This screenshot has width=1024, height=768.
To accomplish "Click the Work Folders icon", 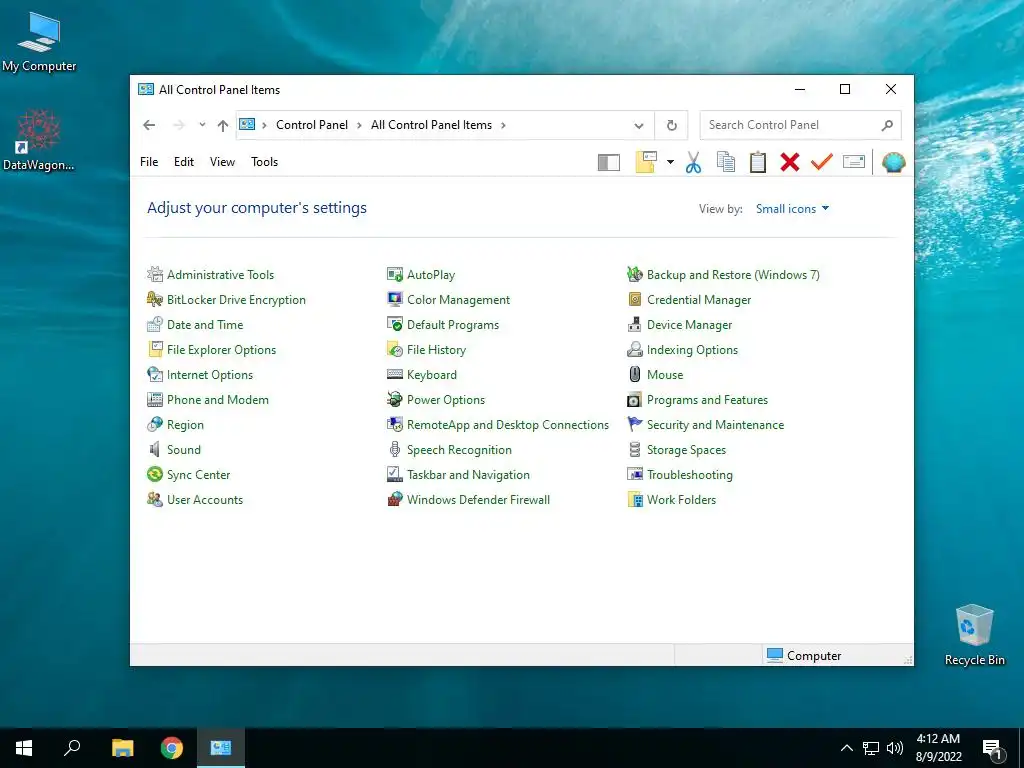I will point(634,499).
